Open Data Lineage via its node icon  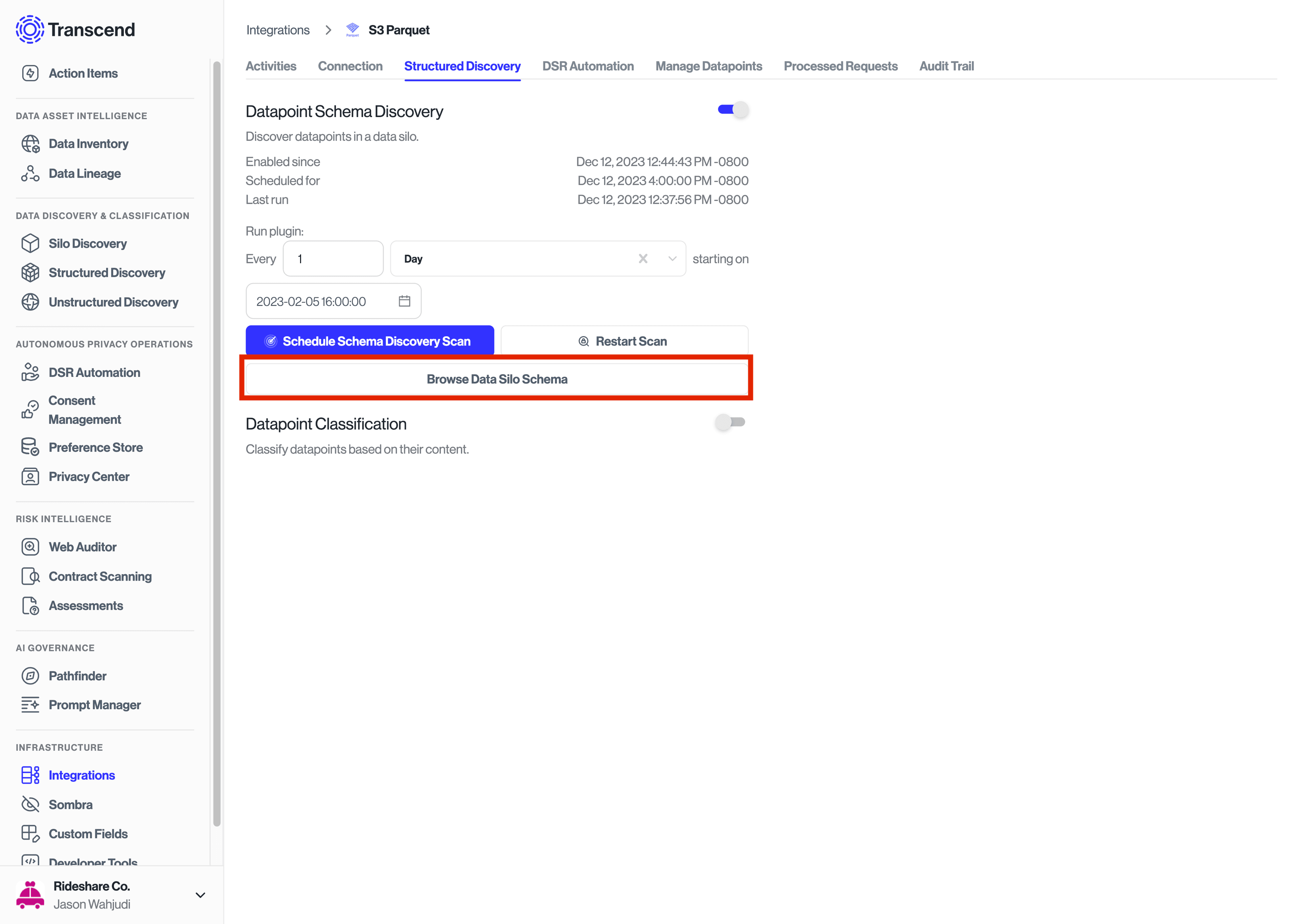coord(30,174)
